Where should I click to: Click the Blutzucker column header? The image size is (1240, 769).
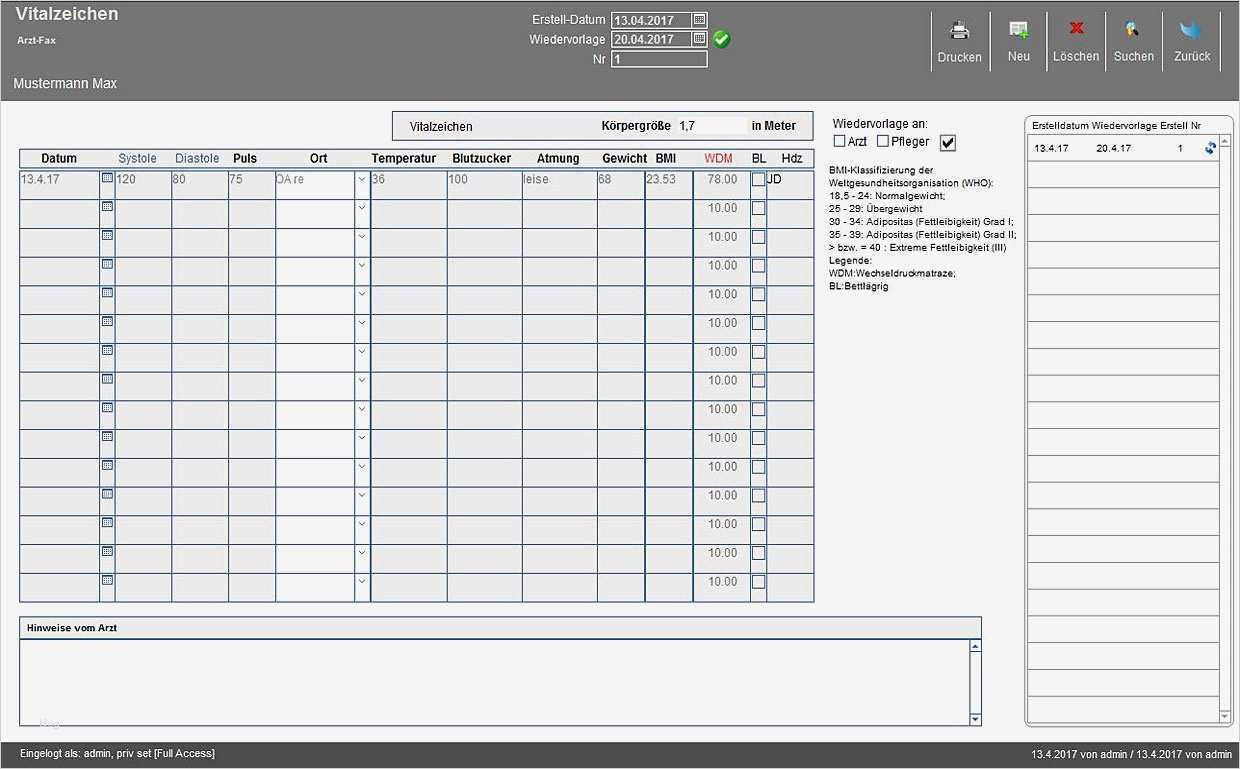click(482, 158)
